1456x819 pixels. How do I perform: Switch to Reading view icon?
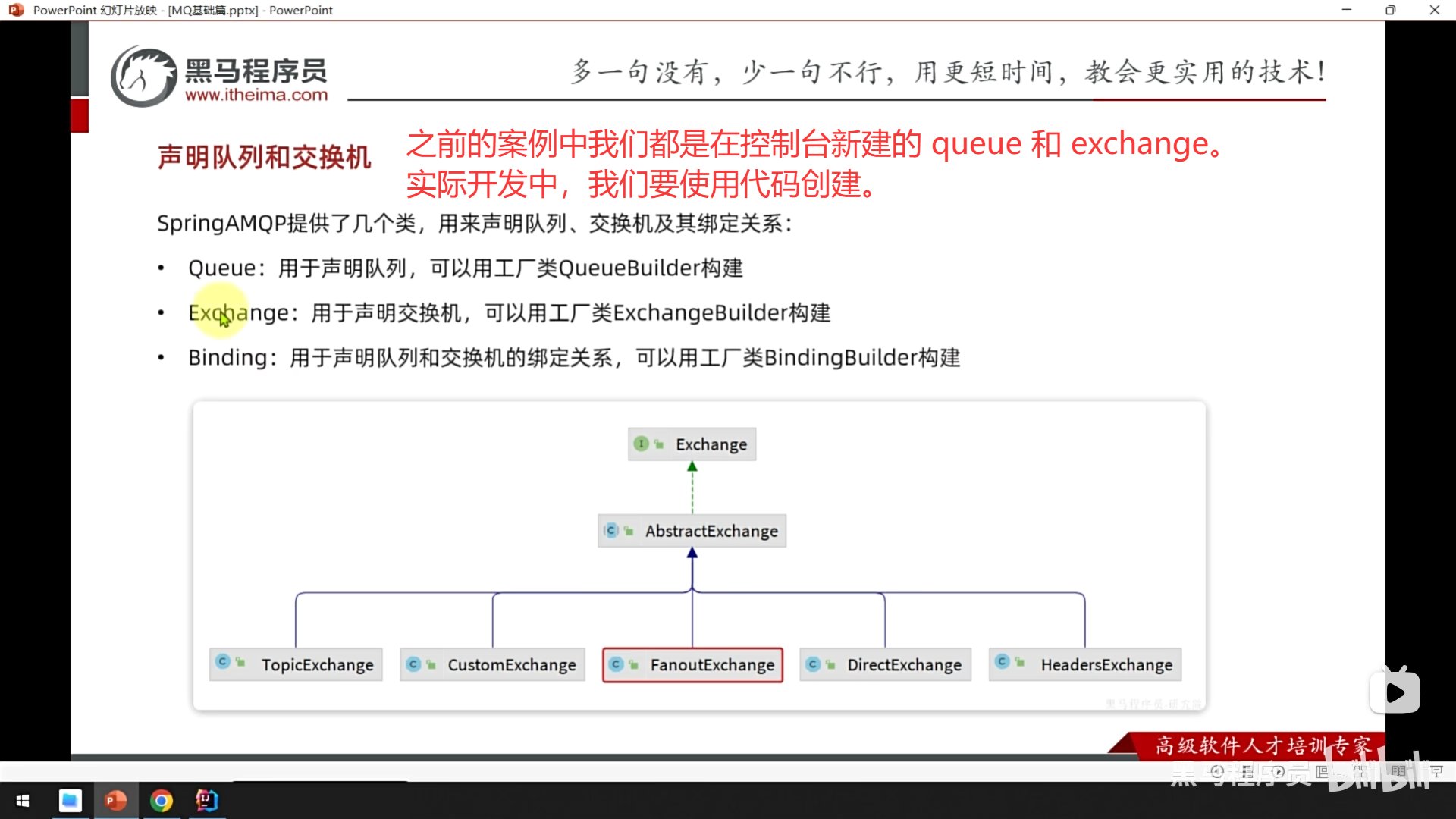(x=1398, y=771)
